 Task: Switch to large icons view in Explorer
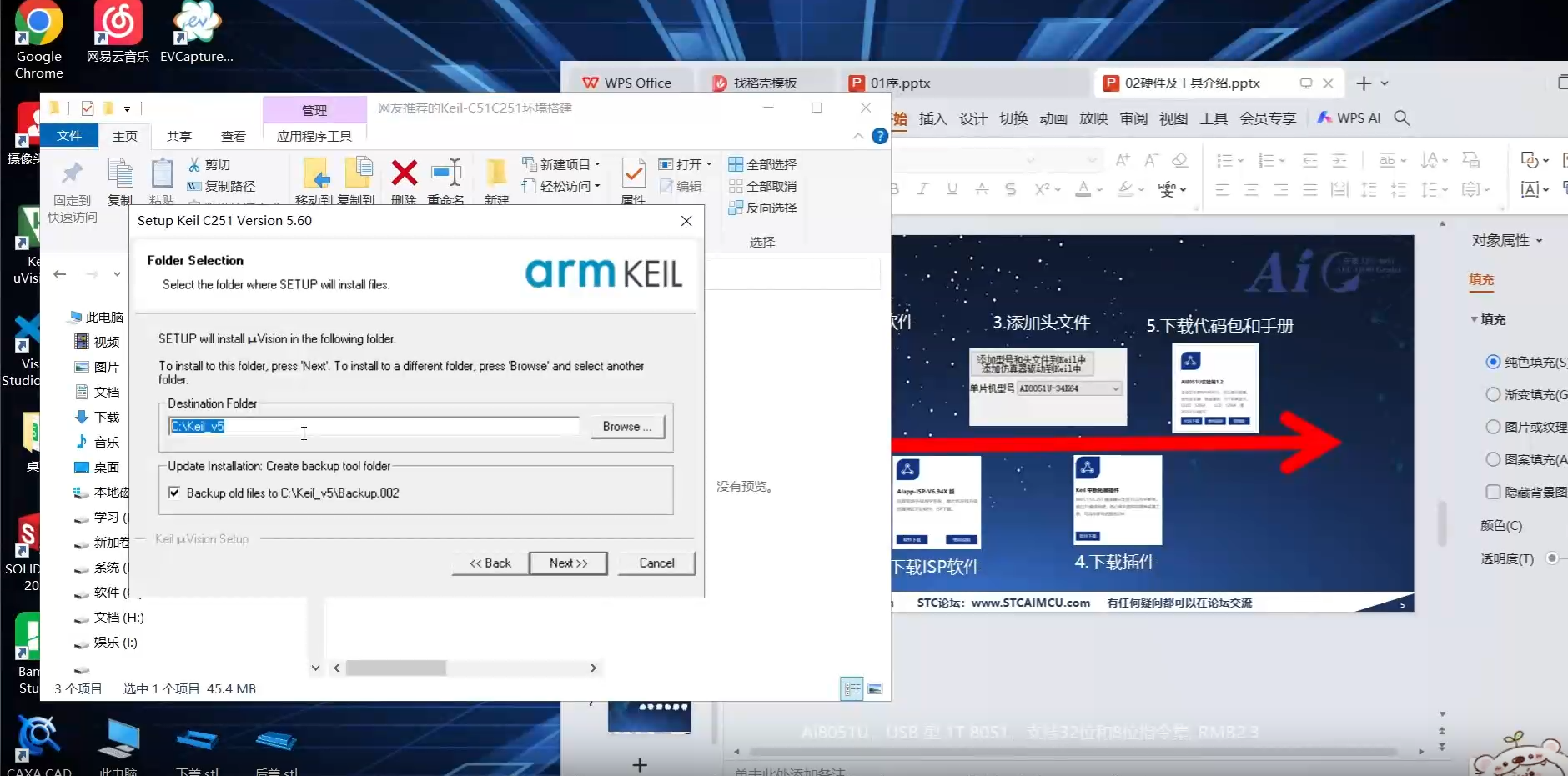click(874, 688)
